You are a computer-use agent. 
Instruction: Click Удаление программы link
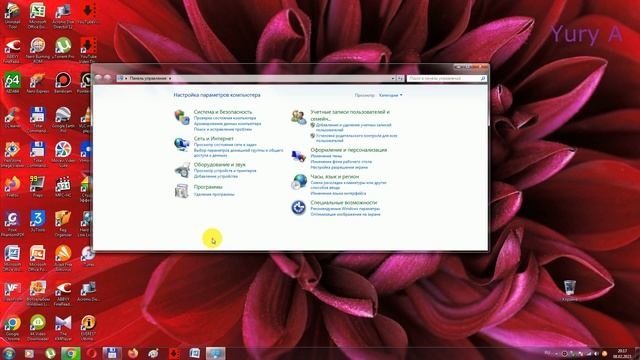coord(214,194)
